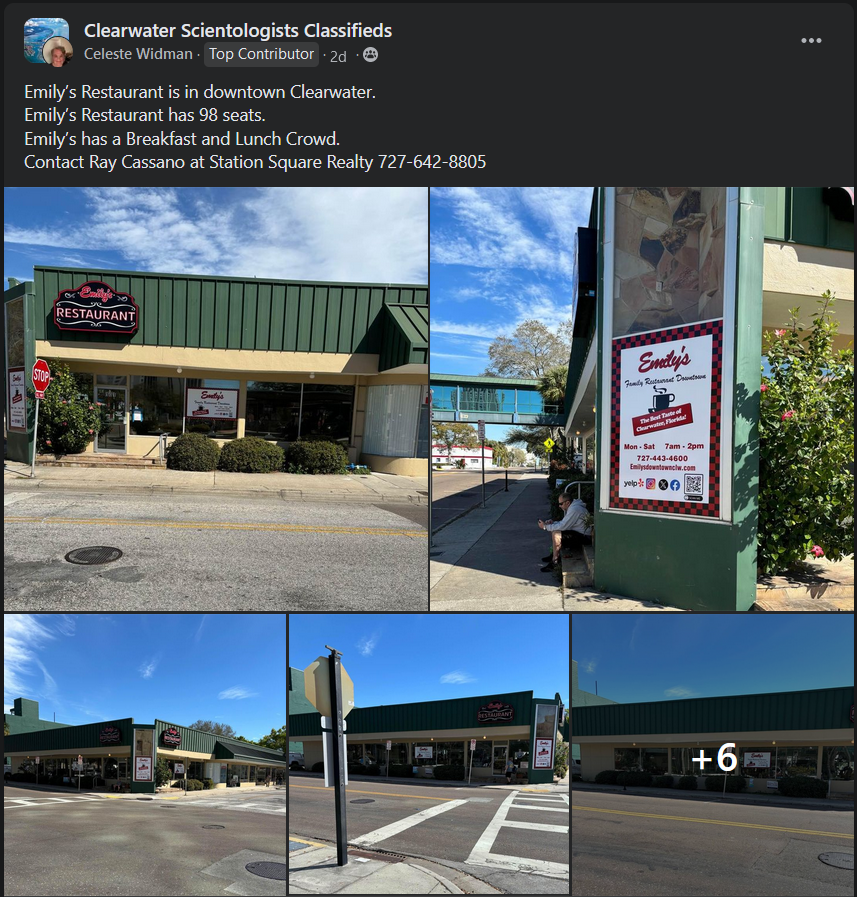This screenshot has width=857, height=897.
Task: Open the Clearwater Scientologists Classifieds group link
Action: tap(238, 30)
